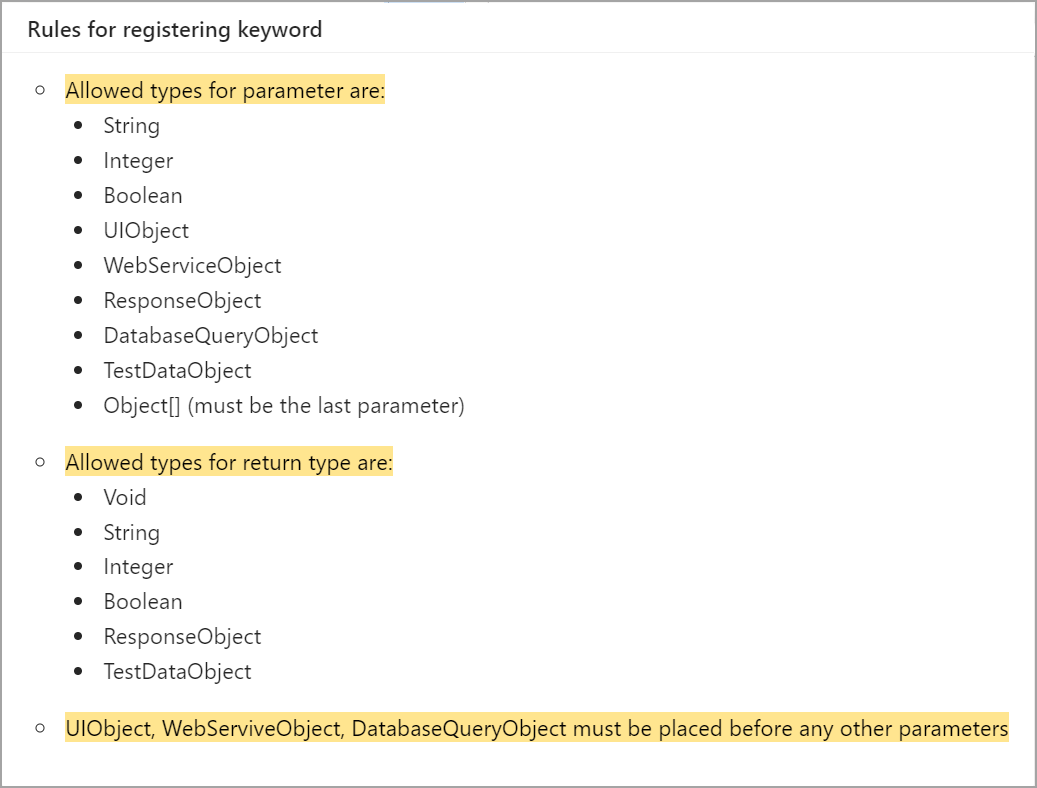1037x788 pixels.
Task: Select 'Allowed types for parameter are:' text
Action: (x=225, y=90)
